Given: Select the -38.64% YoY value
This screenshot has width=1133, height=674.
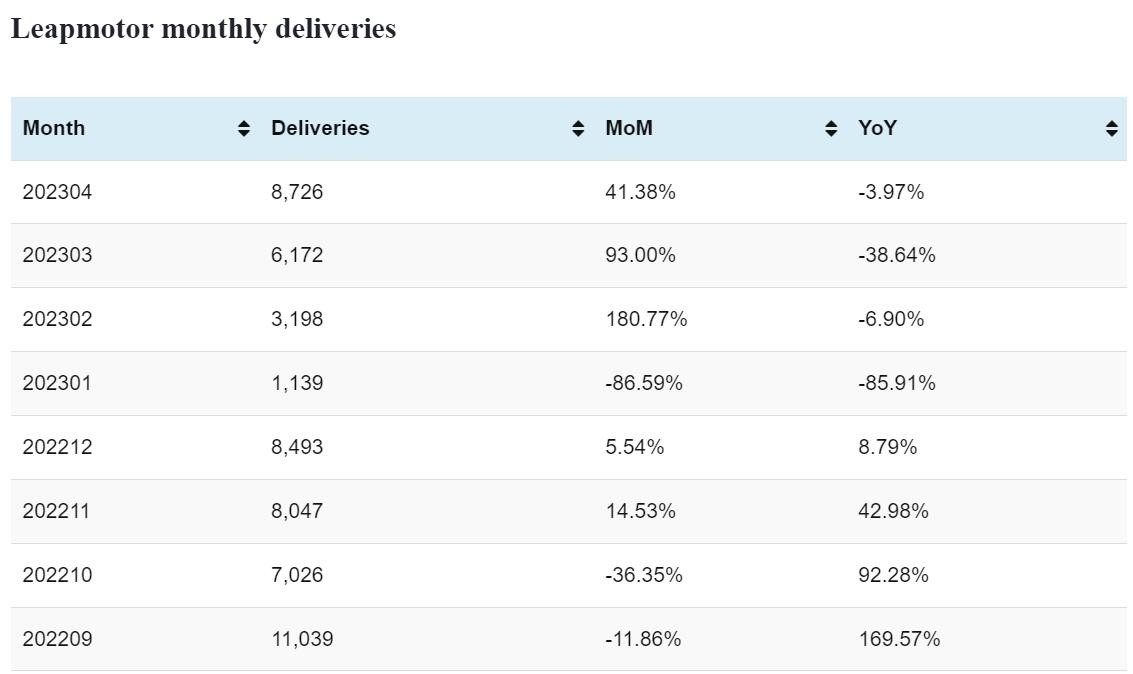Looking at the screenshot, I should coord(896,255).
